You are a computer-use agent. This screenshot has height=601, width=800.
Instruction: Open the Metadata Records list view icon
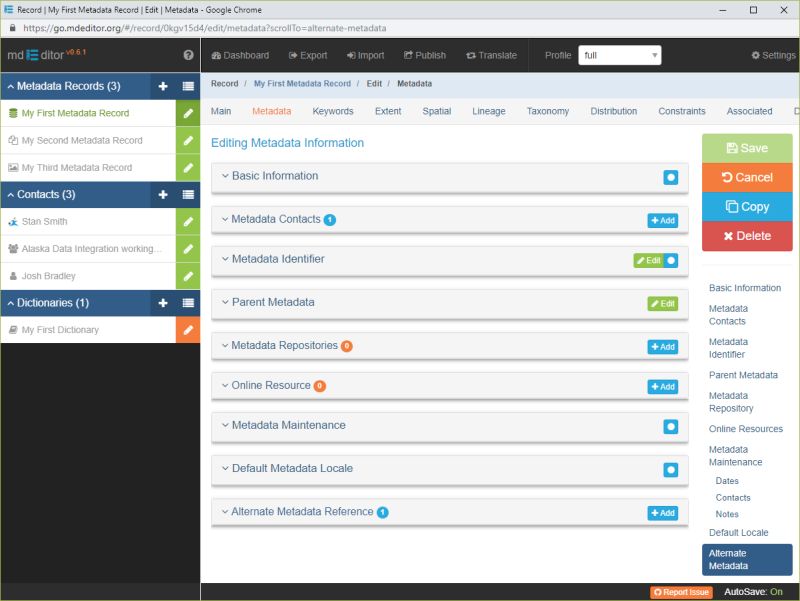pos(188,86)
